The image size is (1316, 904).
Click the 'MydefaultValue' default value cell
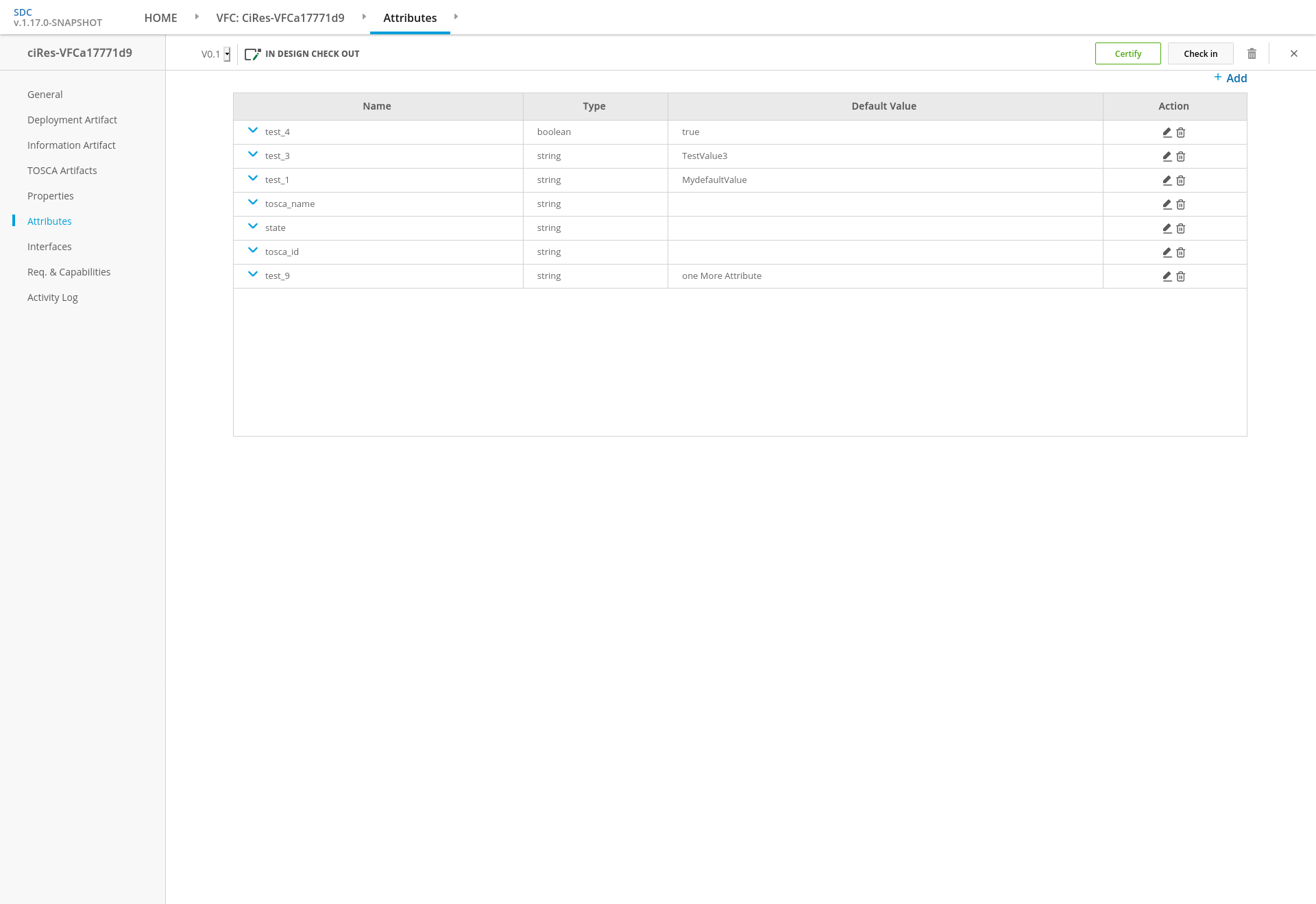coord(885,180)
